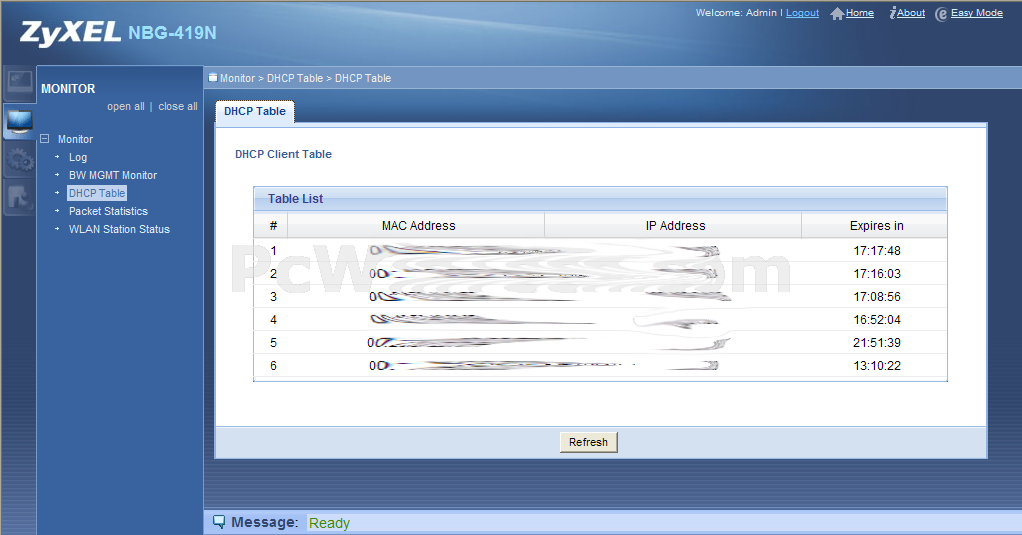Click the Welcome: Admin text
Screen dimensions: 1022x535
point(737,13)
